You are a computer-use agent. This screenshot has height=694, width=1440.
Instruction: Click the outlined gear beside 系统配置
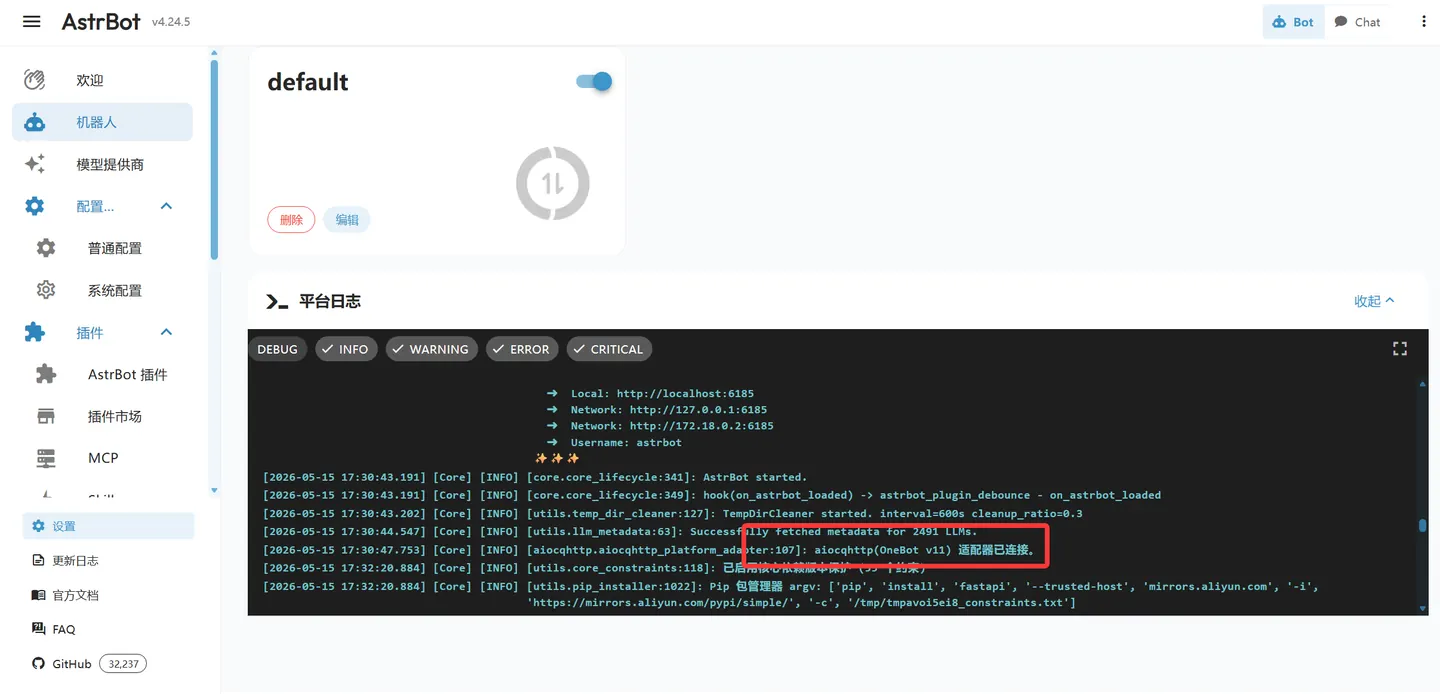pyautogui.click(x=46, y=290)
